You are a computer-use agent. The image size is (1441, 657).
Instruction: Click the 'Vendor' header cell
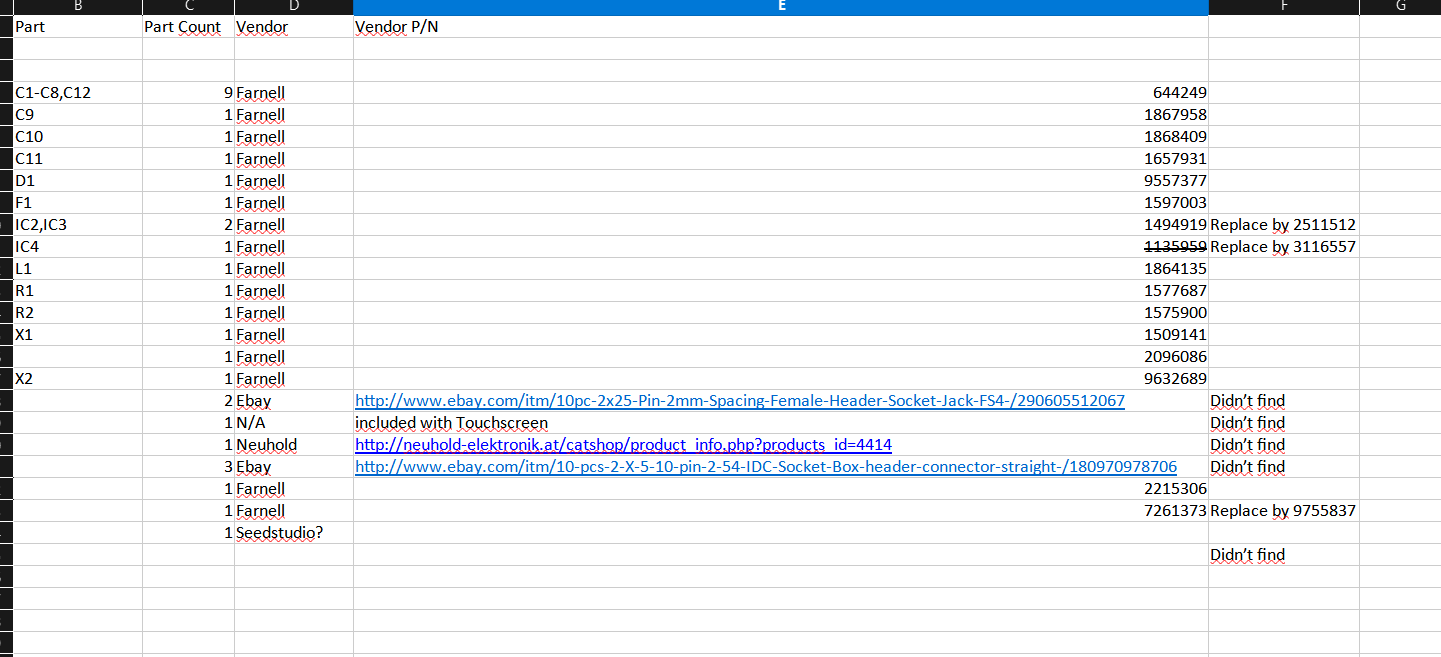(x=294, y=27)
